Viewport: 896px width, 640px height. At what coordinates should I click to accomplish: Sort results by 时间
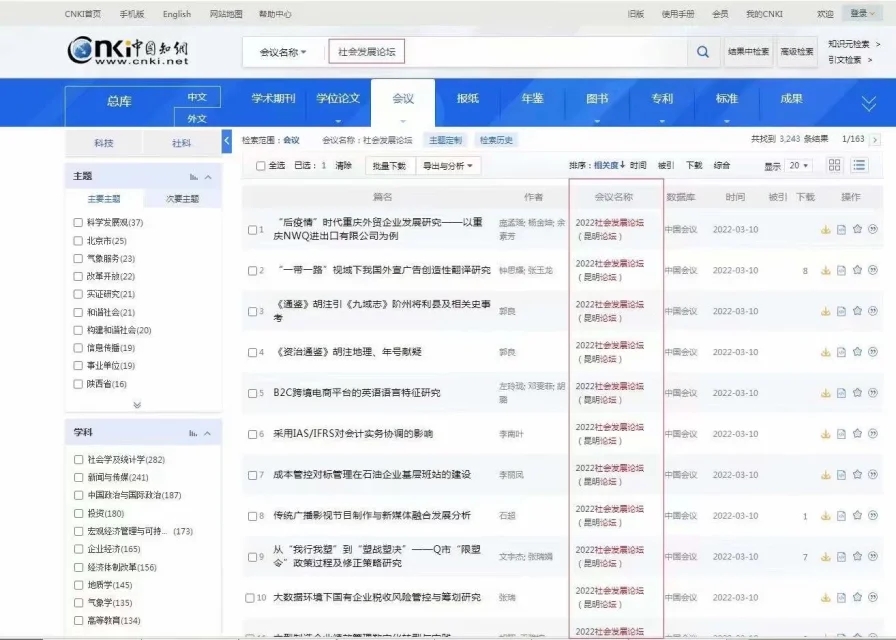click(x=638, y=165)
